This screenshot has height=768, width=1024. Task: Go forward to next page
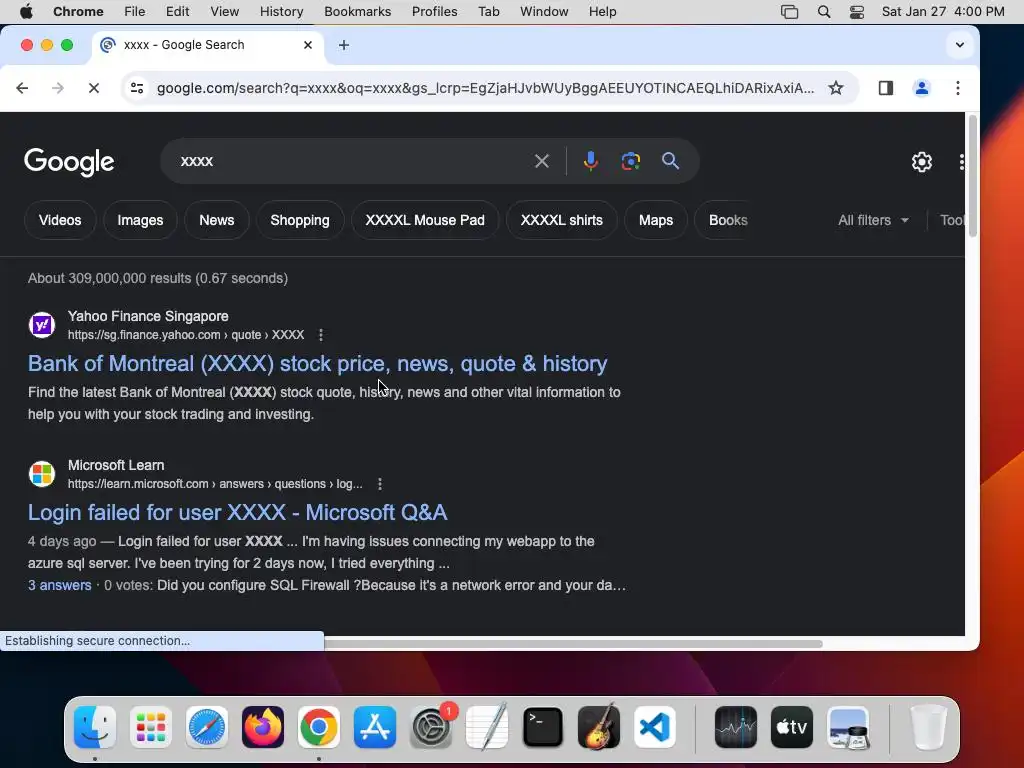57,88
